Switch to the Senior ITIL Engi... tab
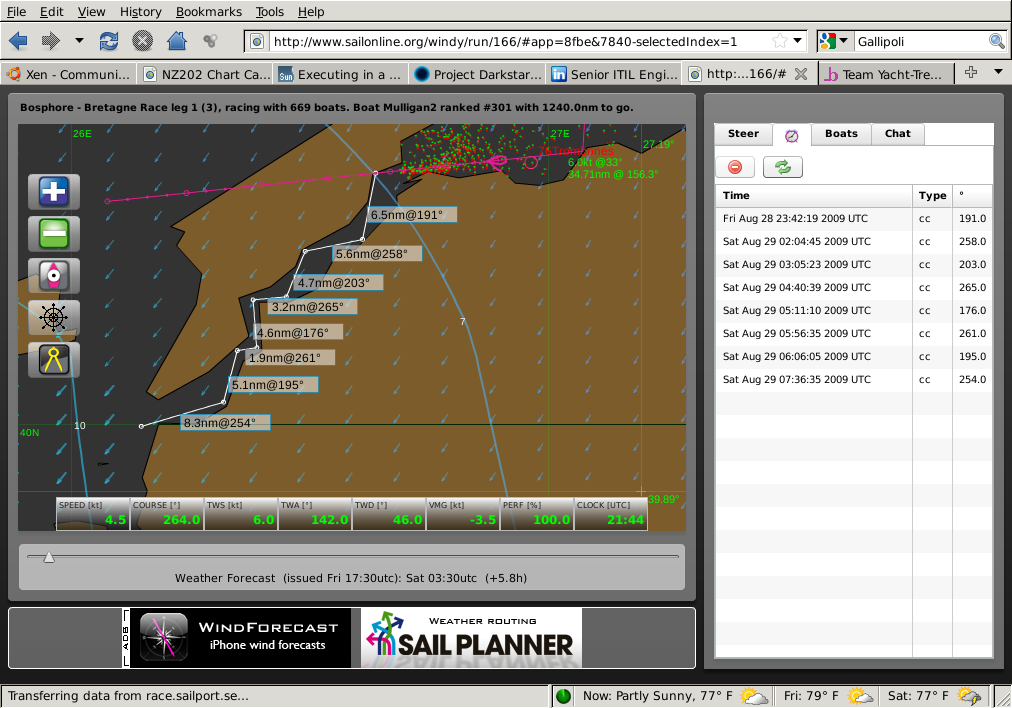The image size is (1012, 708). coord(614,74)
